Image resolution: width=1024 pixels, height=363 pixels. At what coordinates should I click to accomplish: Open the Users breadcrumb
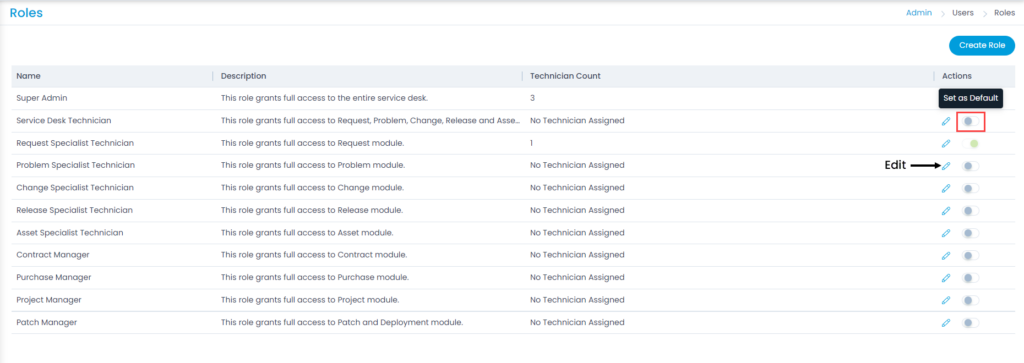(963, 12)
